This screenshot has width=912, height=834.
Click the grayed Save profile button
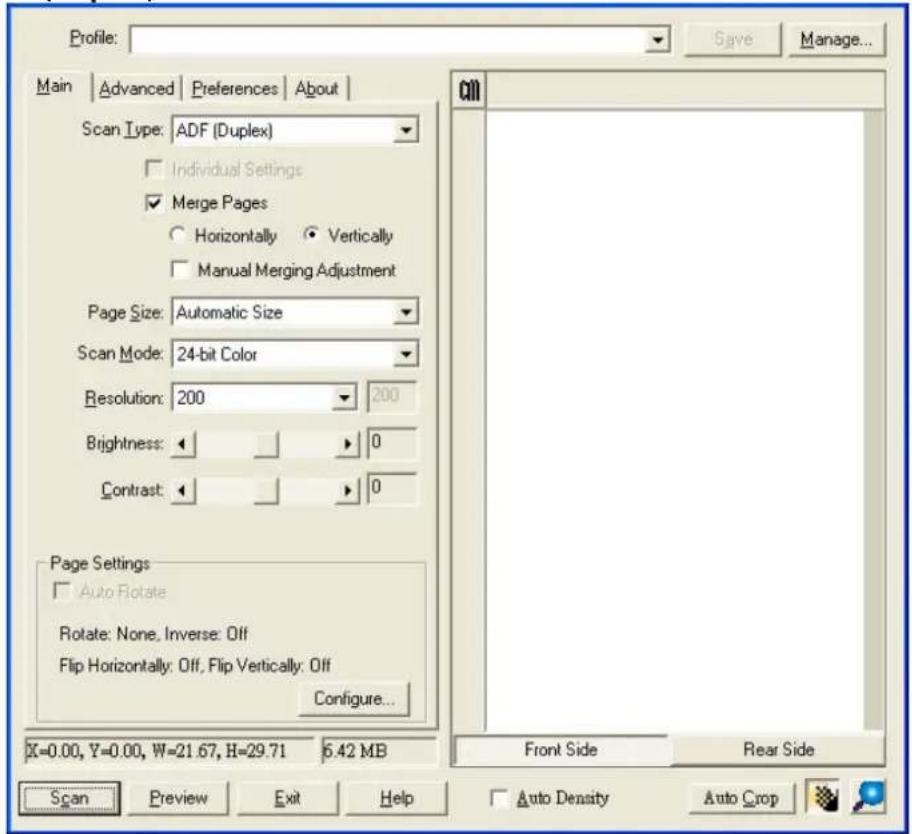733,40
